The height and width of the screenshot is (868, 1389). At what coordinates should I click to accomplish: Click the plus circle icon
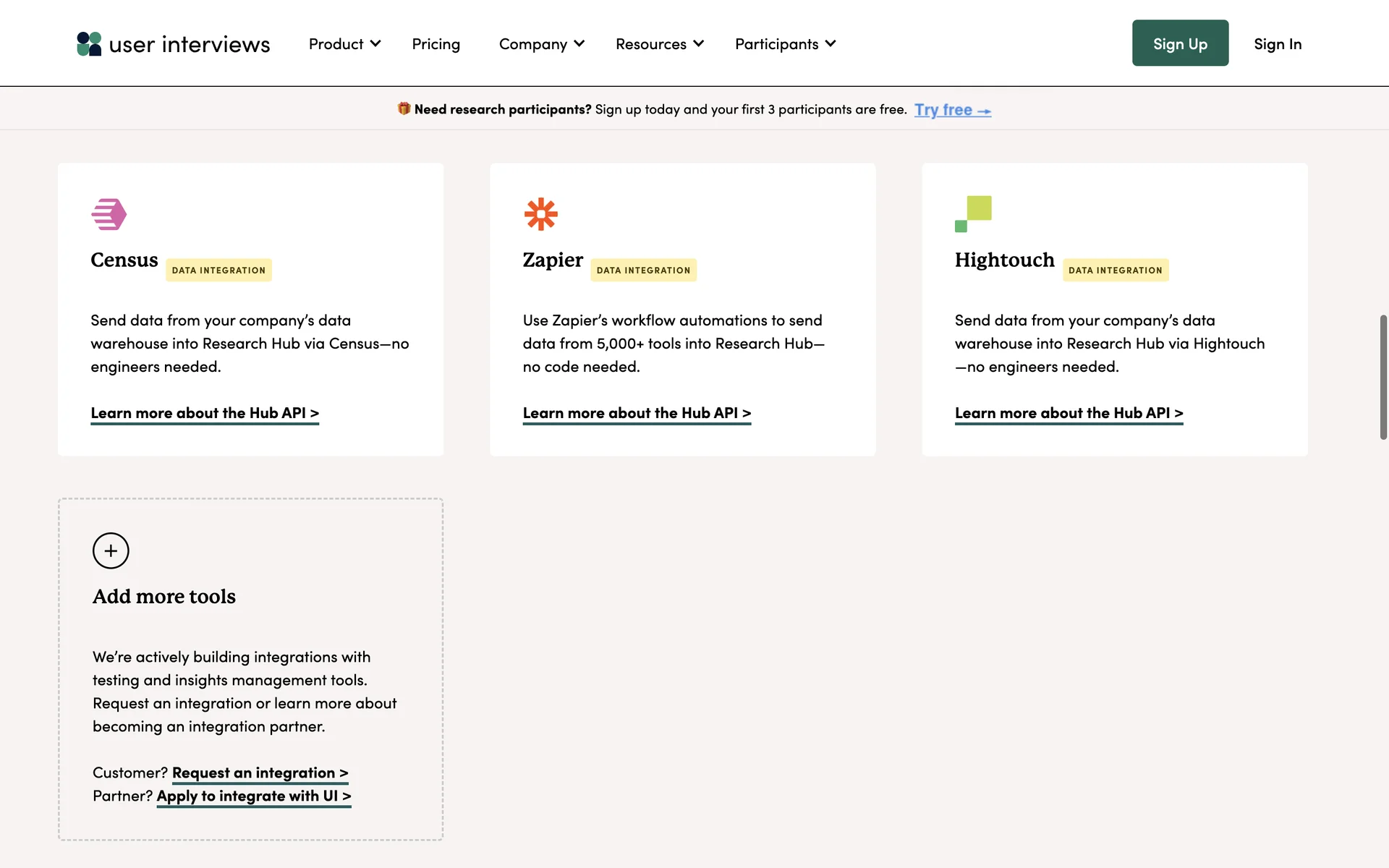(111, 551)
